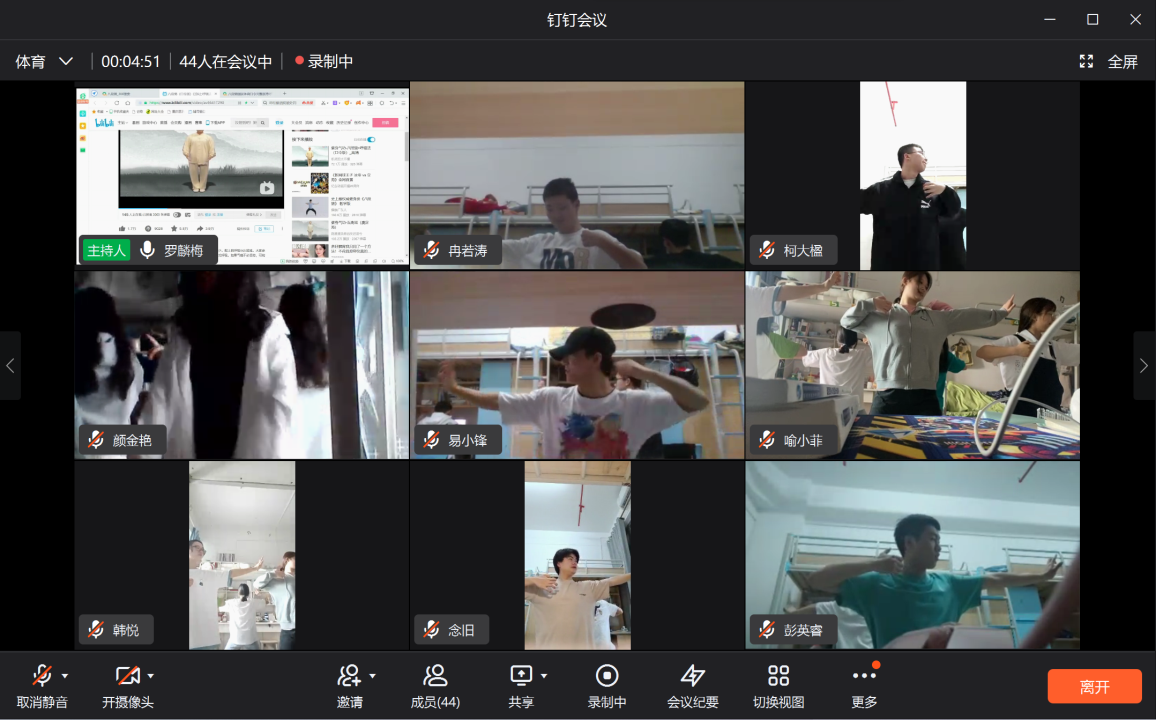This screenshot has height=720, width=1156.
Task: Click 切换视图 to switch view layout
Action: [x=778, y=676]
